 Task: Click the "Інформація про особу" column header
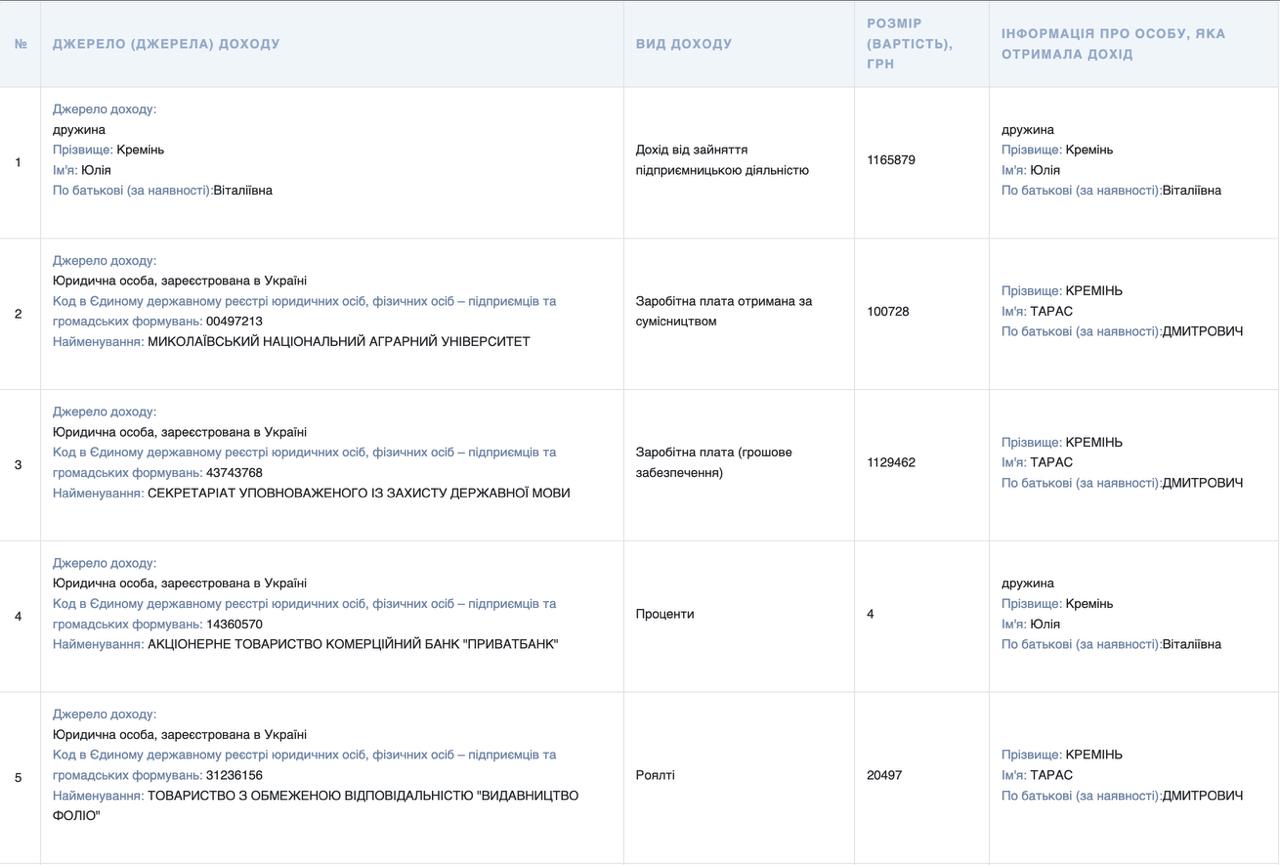point(1113,44)
